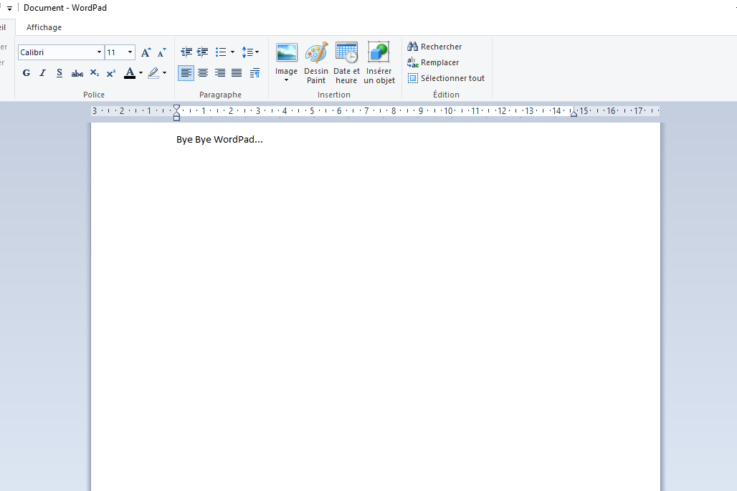
Task: Click Insérer un objet icon
Action: pyautogui.click(x=379, y=62)
